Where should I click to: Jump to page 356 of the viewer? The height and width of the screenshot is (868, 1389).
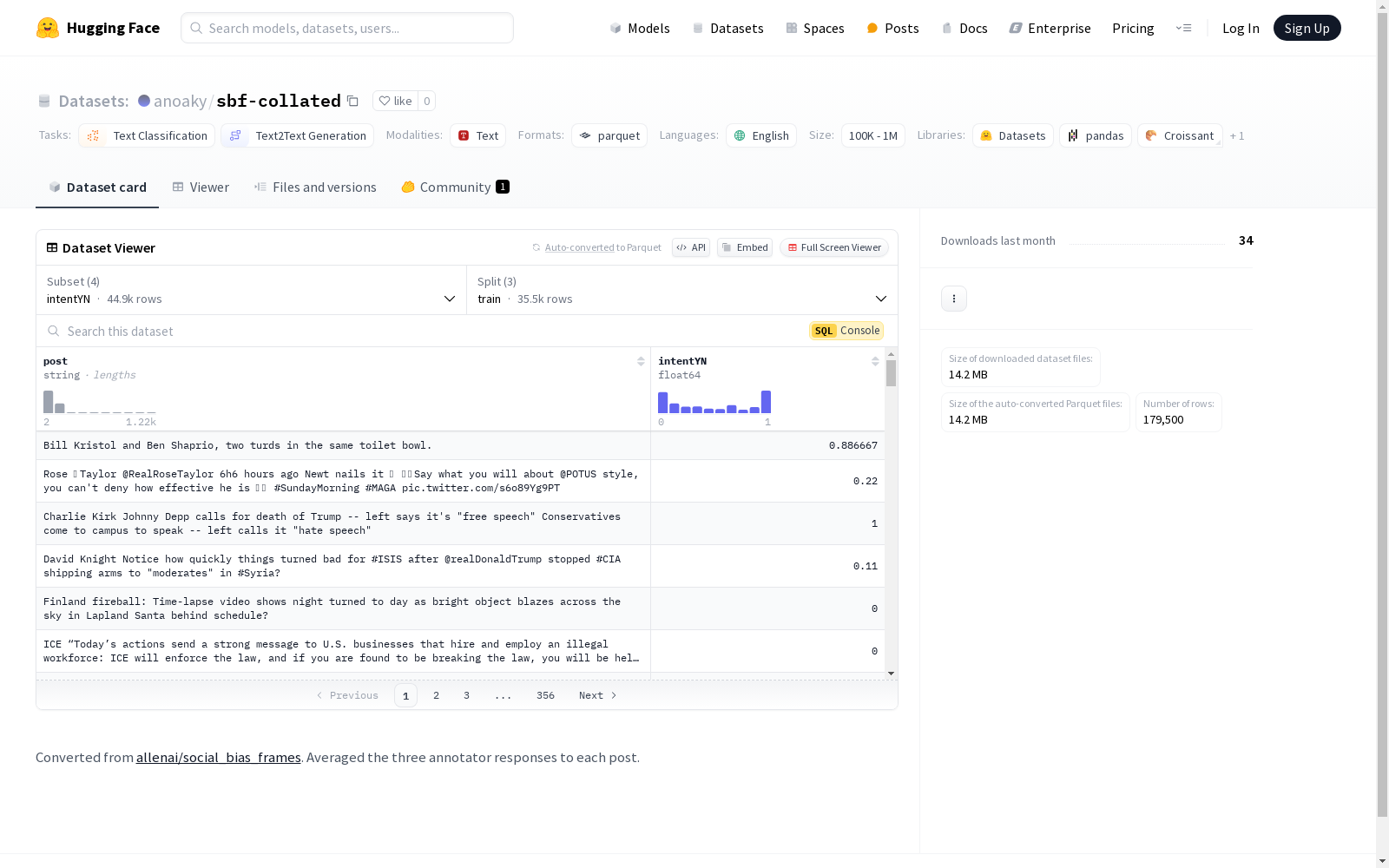[545, 695]
